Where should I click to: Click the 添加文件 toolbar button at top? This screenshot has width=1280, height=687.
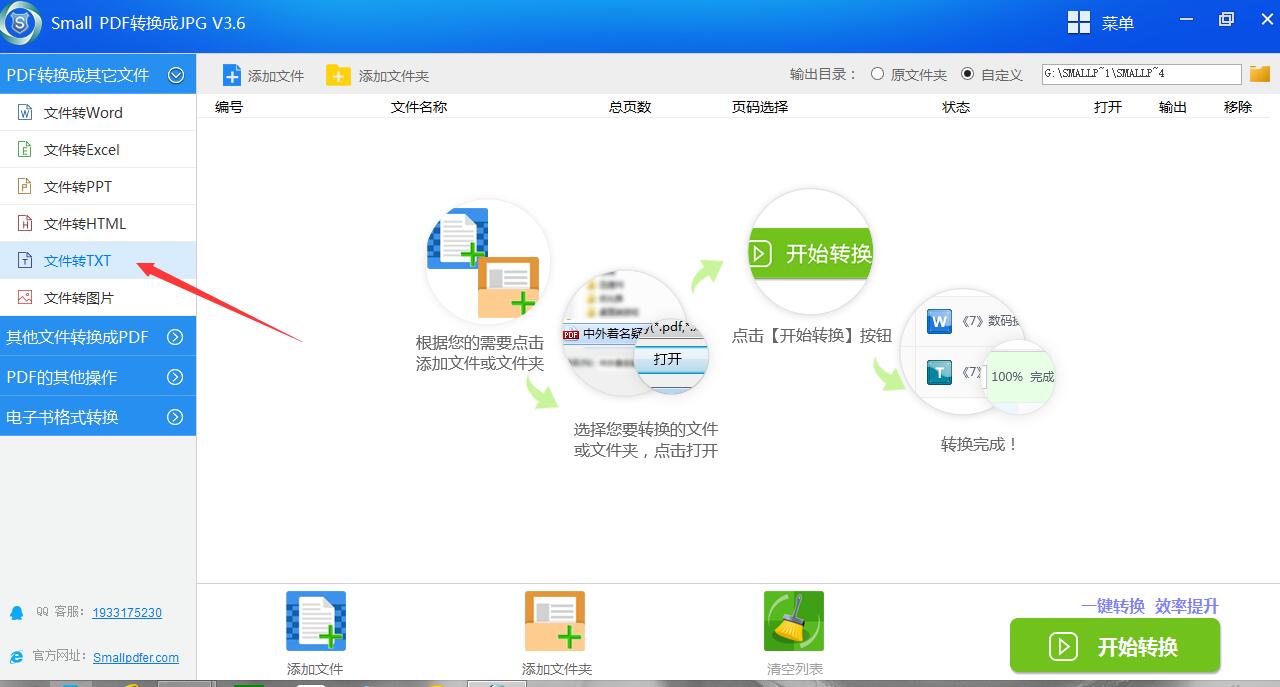[263, 76]
